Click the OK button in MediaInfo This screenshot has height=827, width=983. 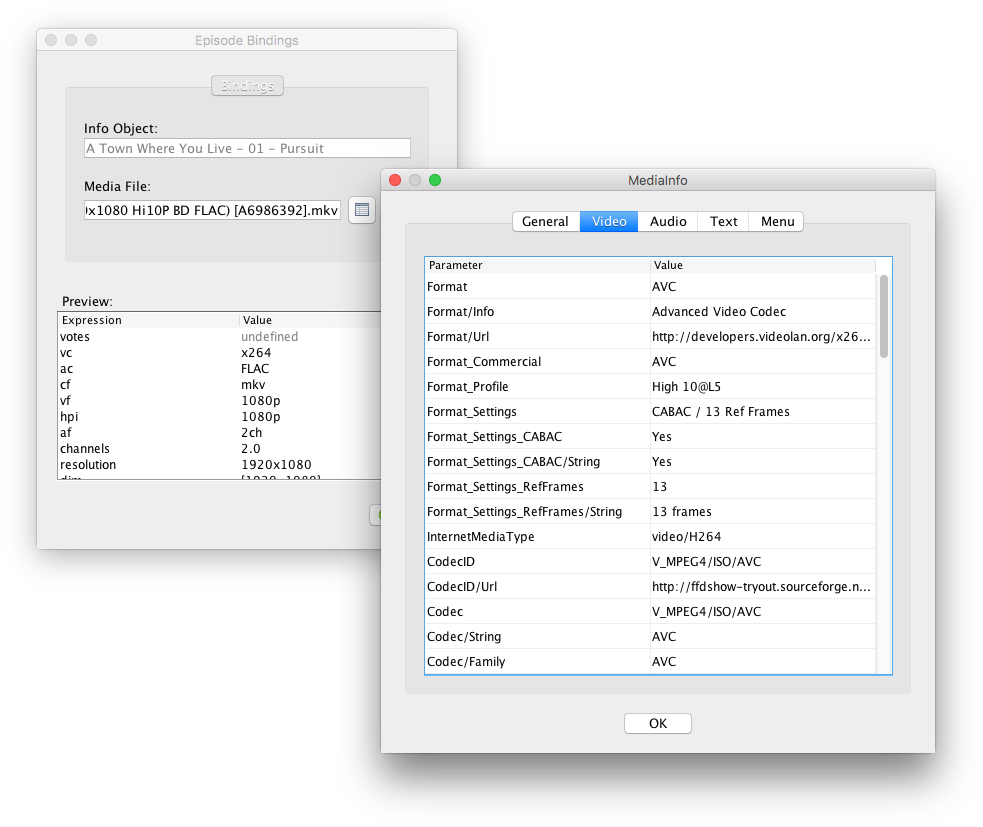[x=658, y=724]
